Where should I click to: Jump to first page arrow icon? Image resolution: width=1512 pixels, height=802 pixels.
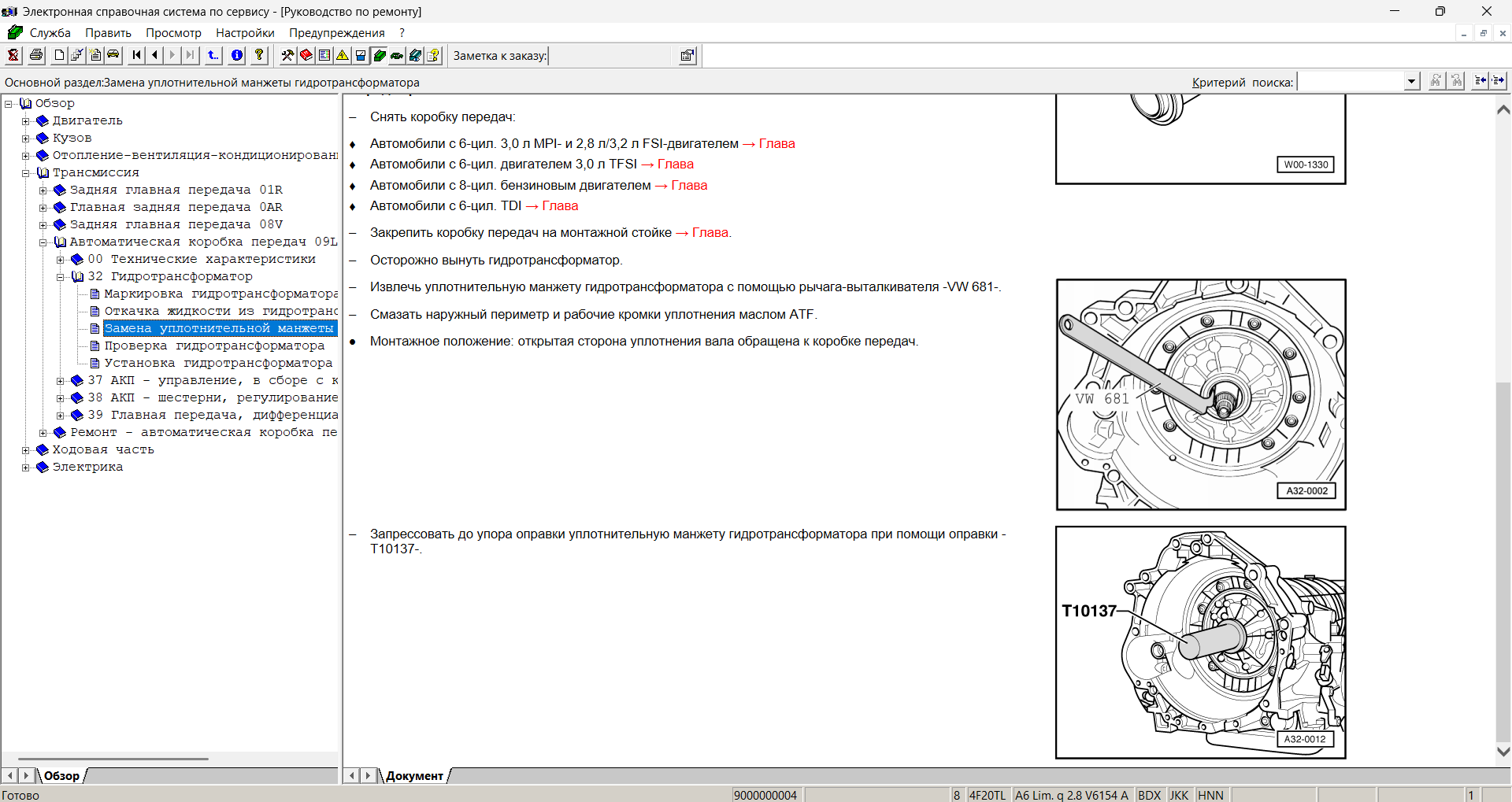[137, 55]
